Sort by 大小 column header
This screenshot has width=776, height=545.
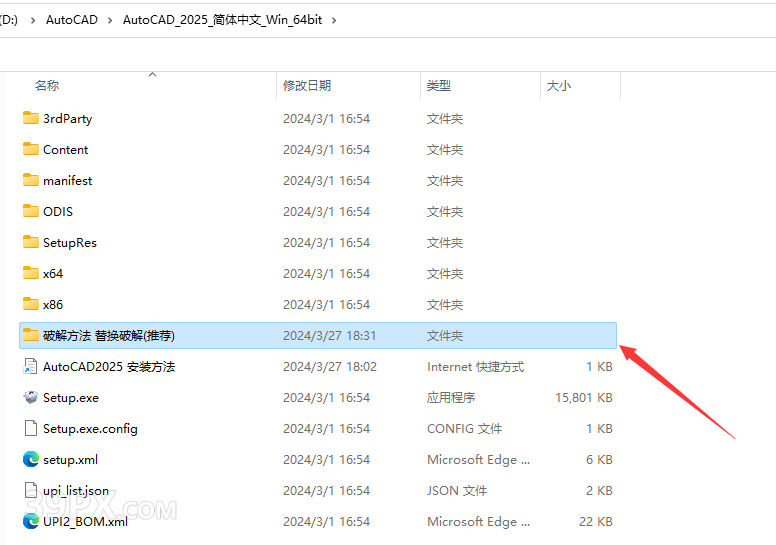tap(559, 86)
